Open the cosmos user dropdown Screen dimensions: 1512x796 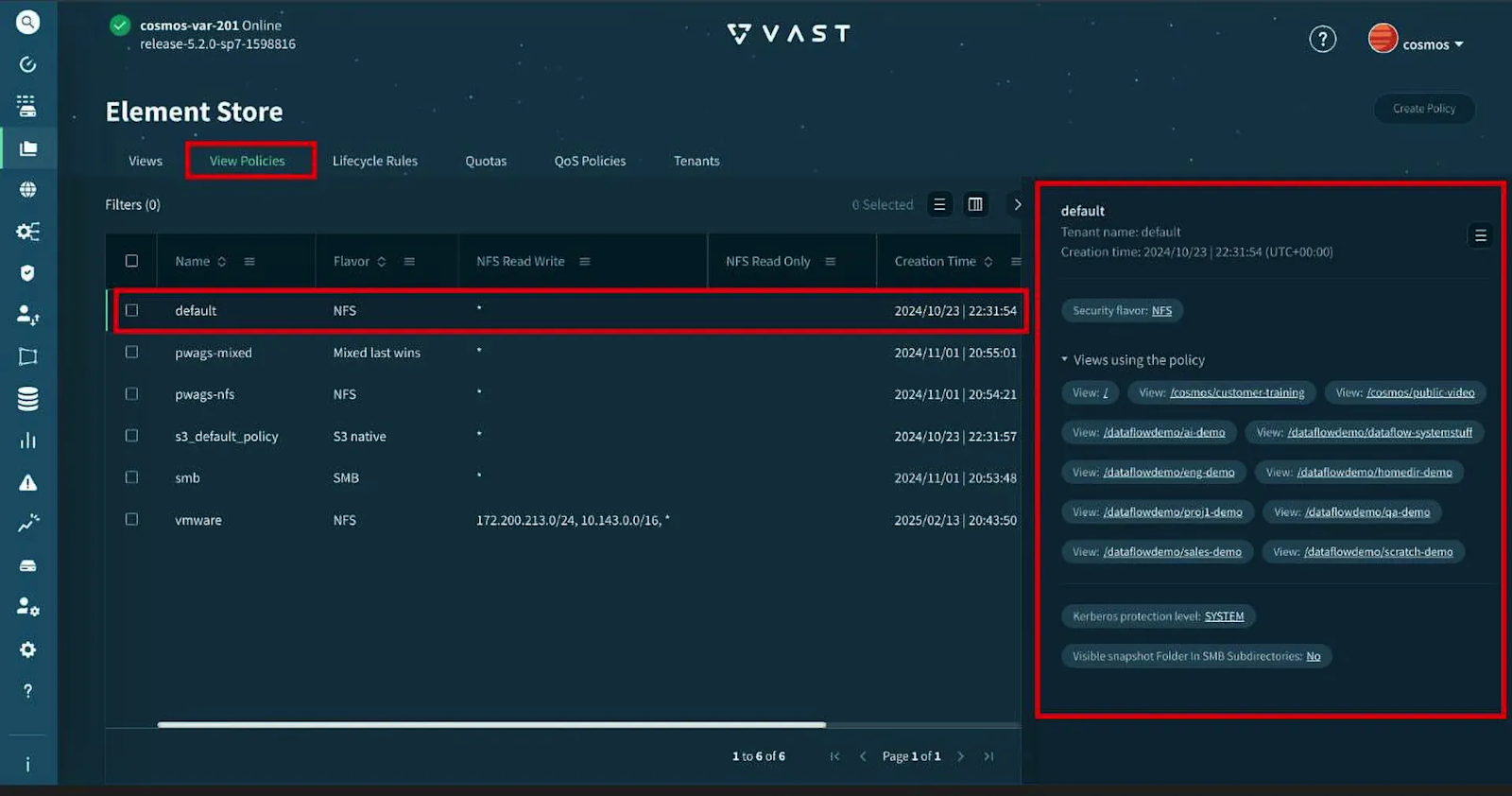pos(1433,44)
